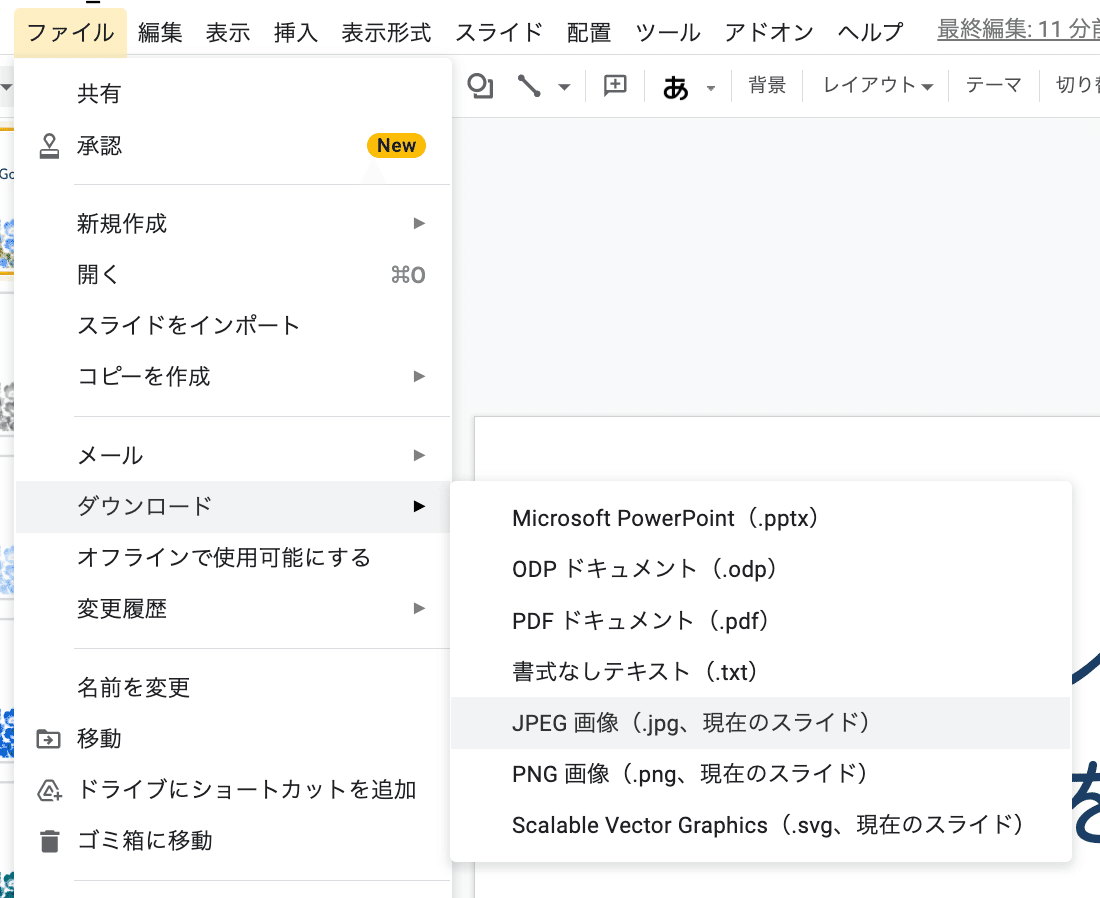Select メール menu entry
1100x898 pixels.
click(232, 455)
